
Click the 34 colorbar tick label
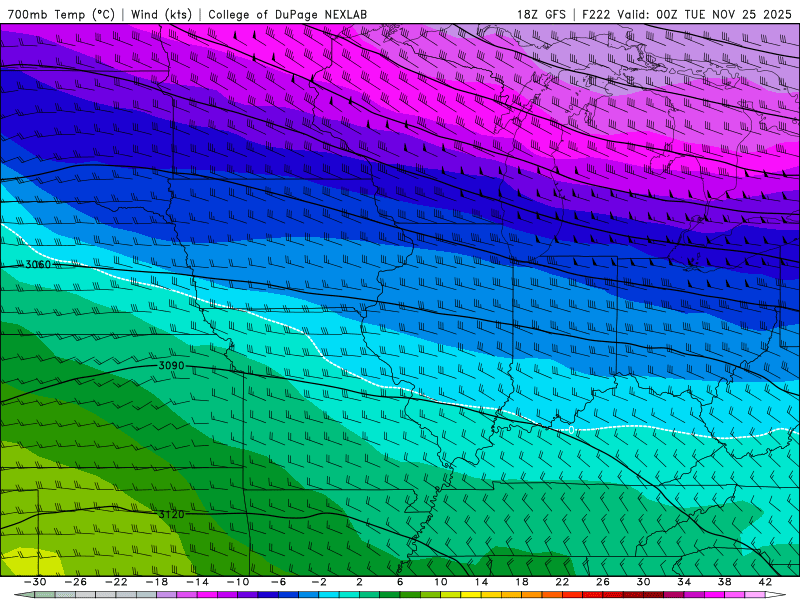pyautogui.click(x=684, y=582)
